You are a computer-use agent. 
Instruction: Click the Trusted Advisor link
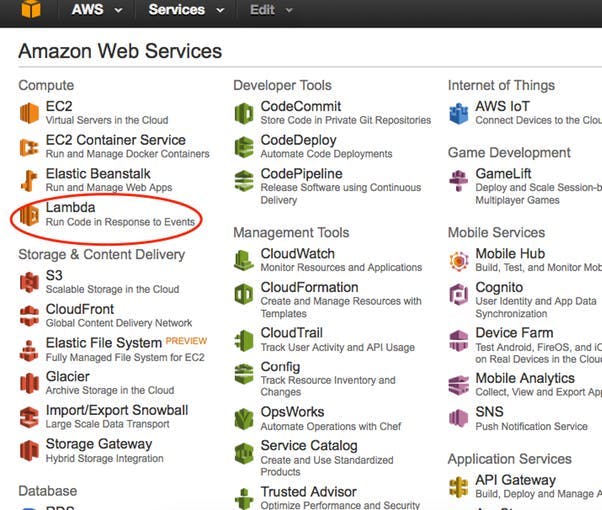click(309, 492)
